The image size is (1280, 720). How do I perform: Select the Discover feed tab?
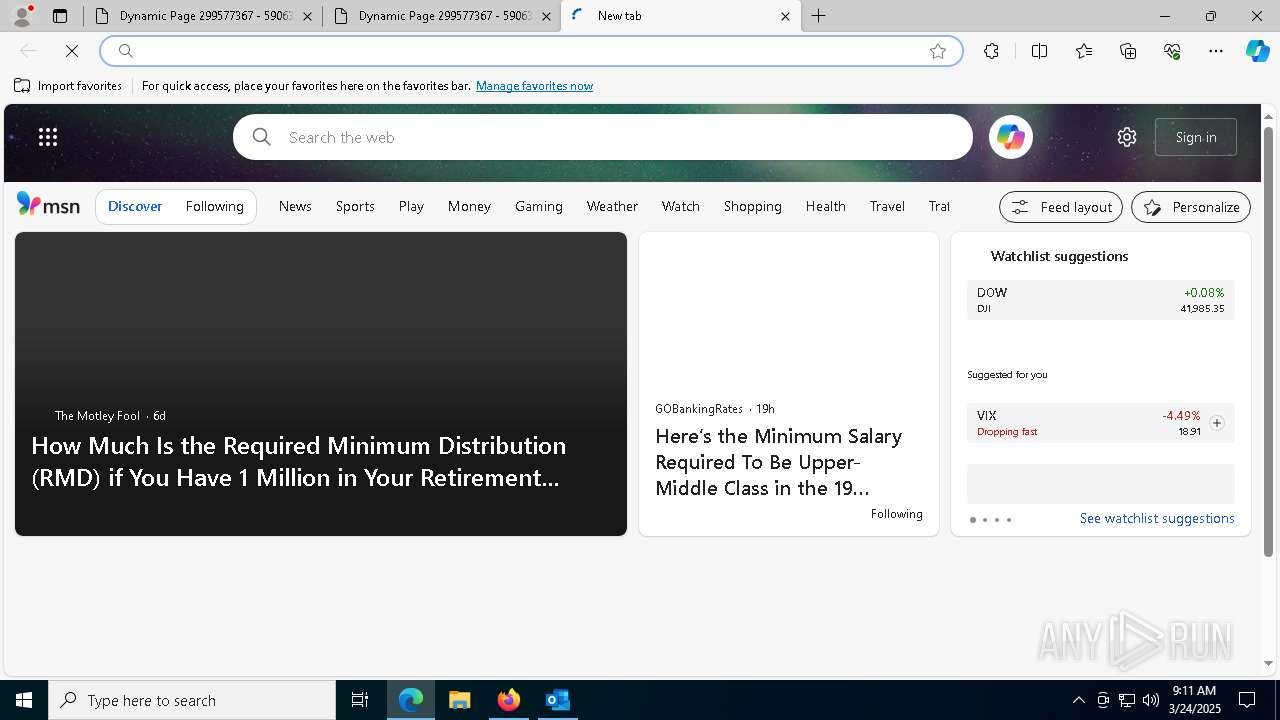point(135,206)
